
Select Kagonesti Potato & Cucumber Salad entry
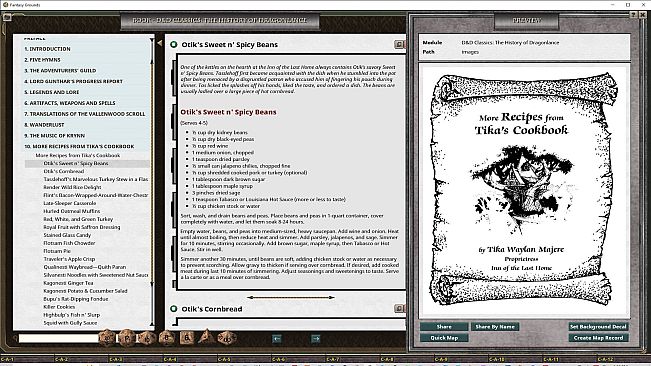click(x=85, y=291)
